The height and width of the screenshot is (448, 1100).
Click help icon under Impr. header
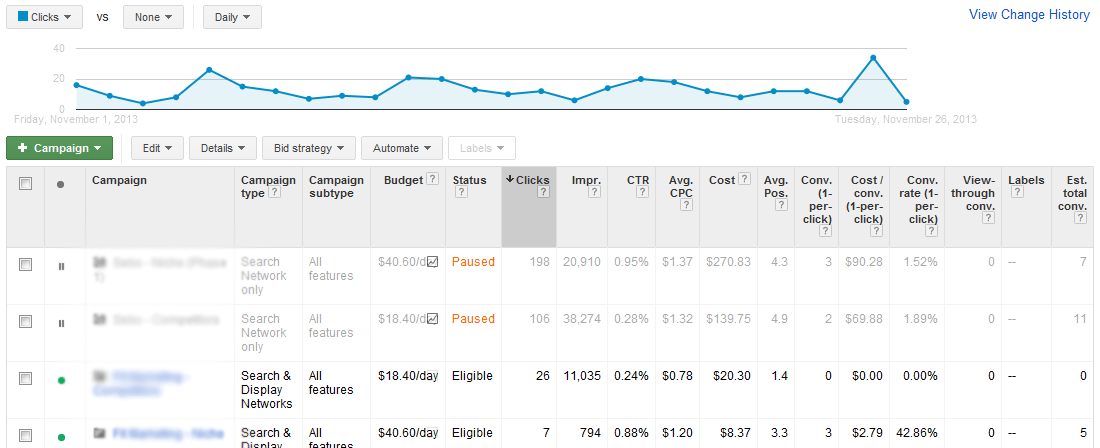(x=594, y=193)
